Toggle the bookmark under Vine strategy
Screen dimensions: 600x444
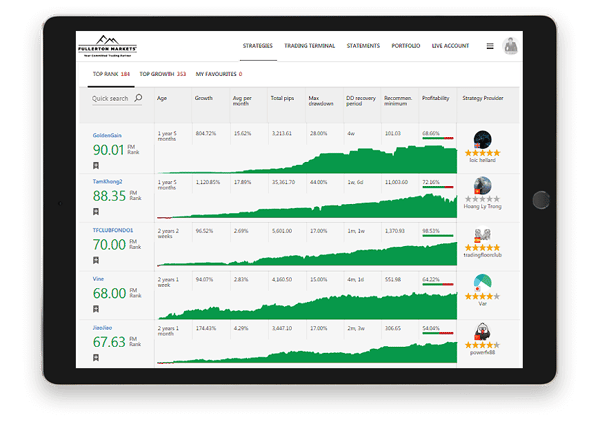(96, 309)
